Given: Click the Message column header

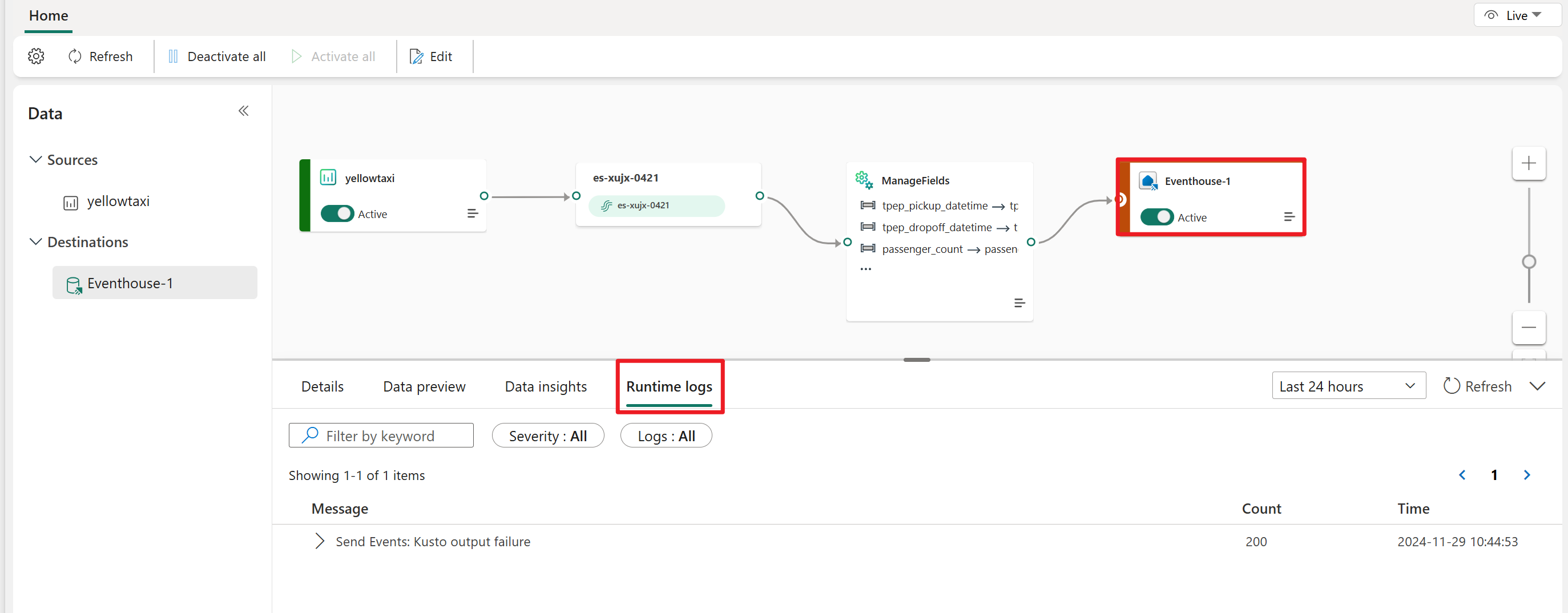Looking at the screenshot, I should click(340, 509).
